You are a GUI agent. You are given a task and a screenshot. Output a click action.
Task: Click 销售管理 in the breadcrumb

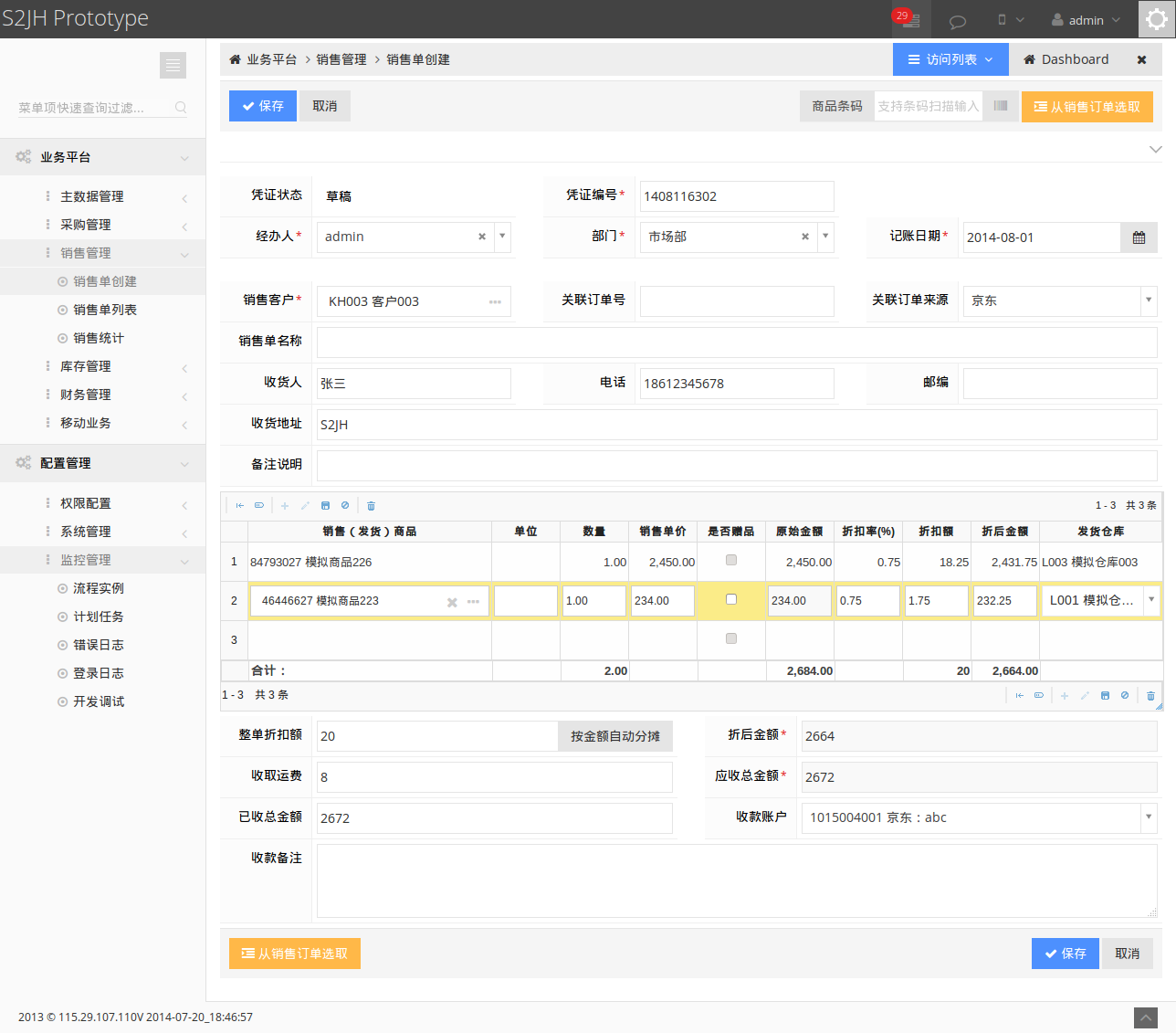pyautogui.click(x=341, y=59)
